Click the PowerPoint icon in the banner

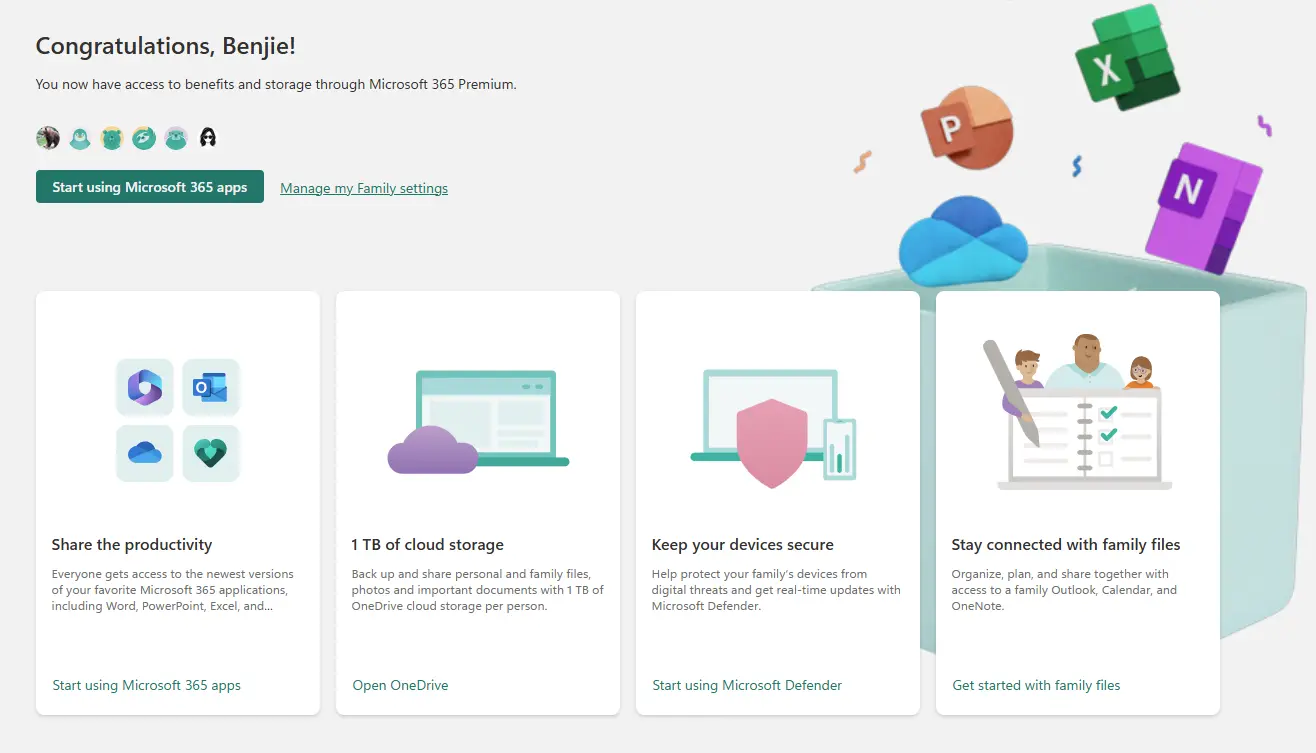pyautogui.click(x=966, y=127)
